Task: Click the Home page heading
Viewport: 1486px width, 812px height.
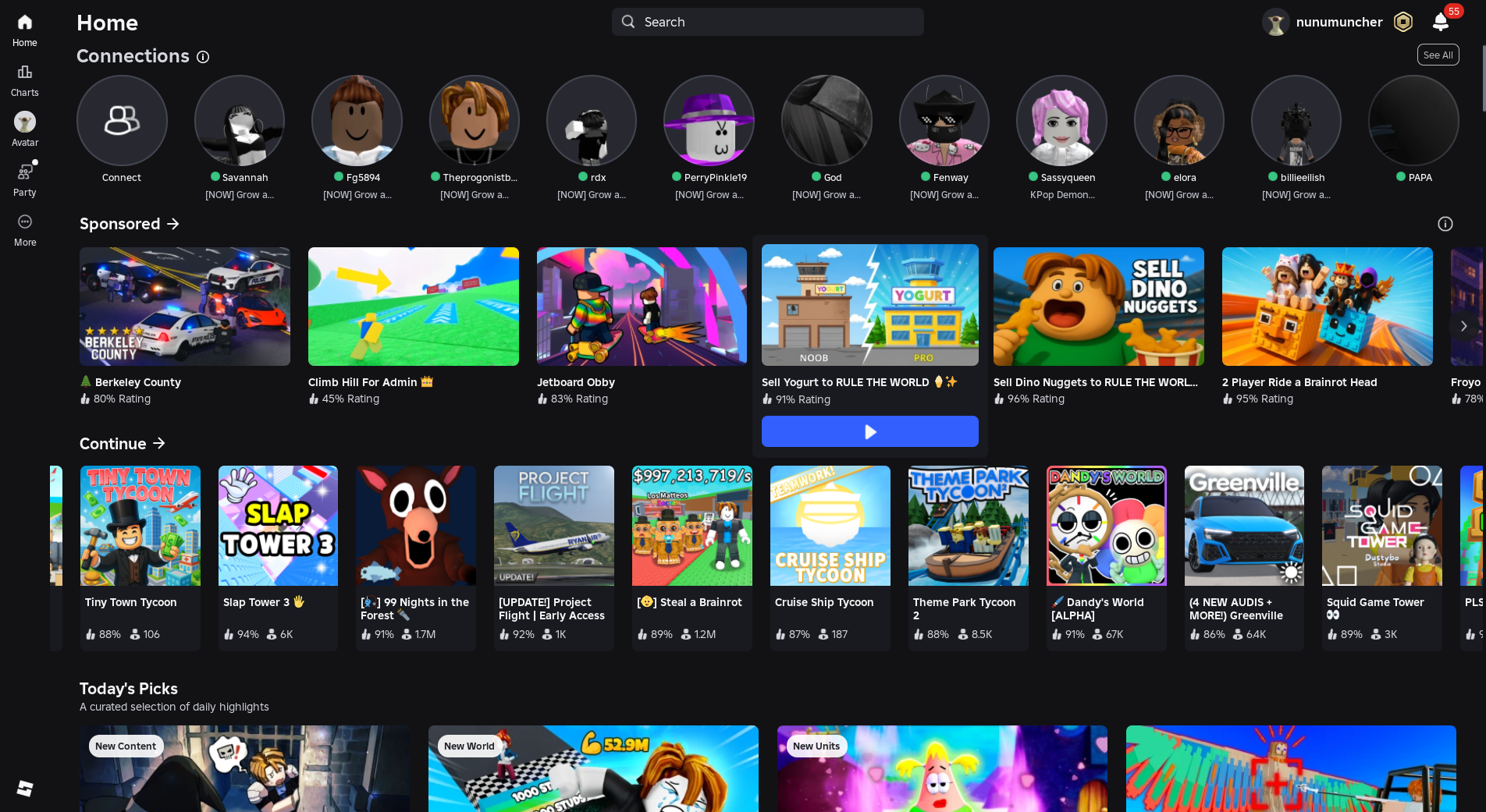Action: click(x=107, y=23)
